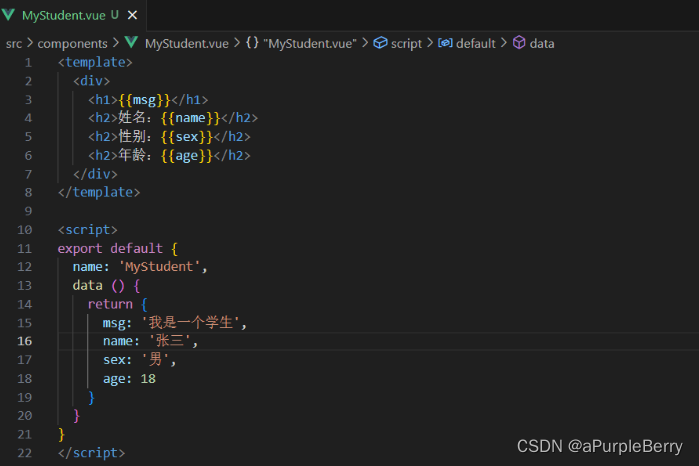
Task: Click the {{sex}} interpolation on line 5
Action: click(x=187, y=137)
